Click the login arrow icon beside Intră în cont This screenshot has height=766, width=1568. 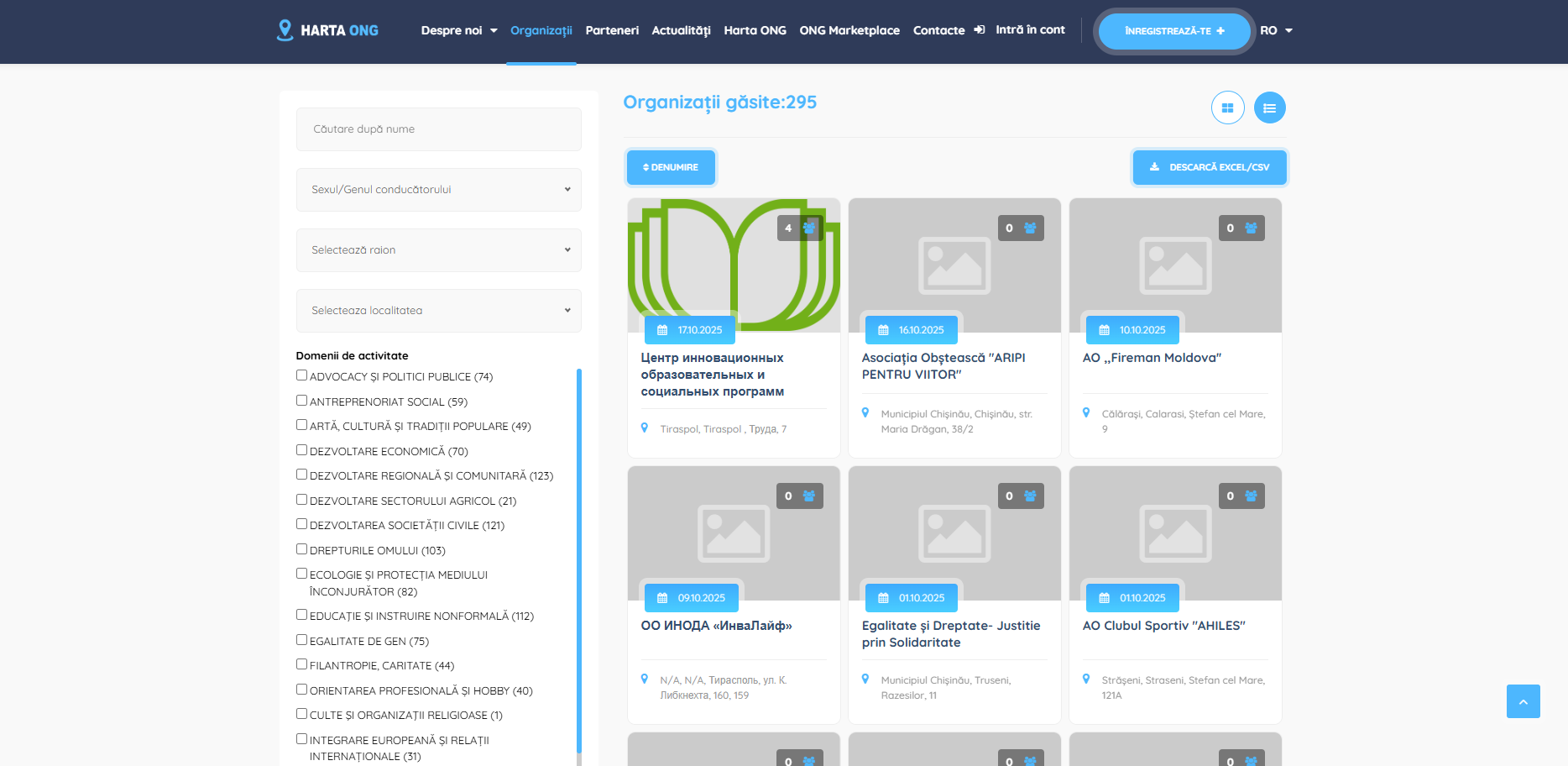979,30
